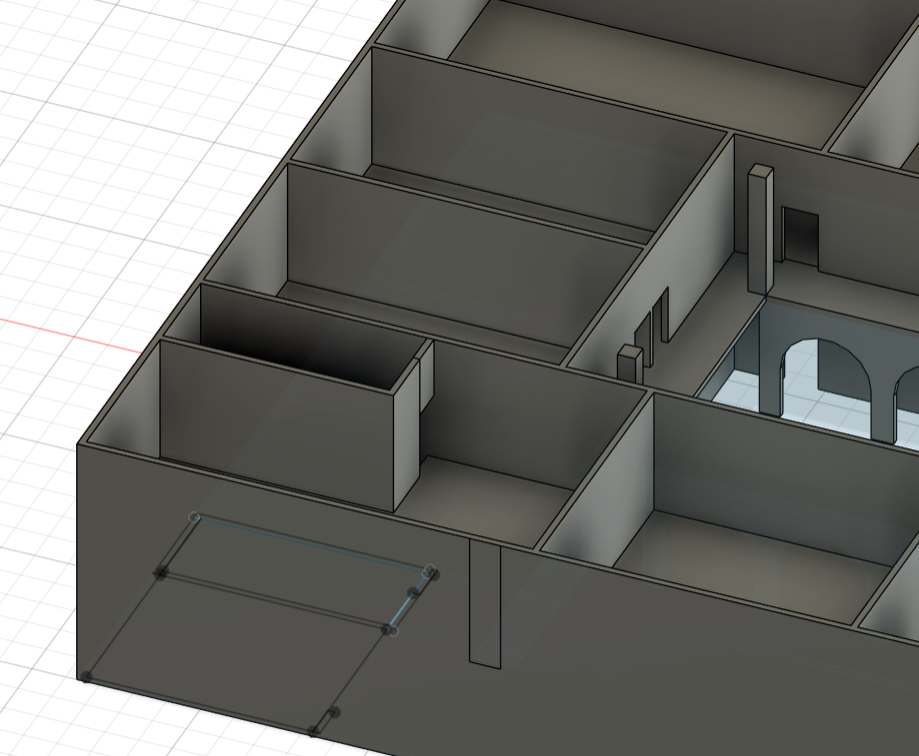
Task: Click the red origin axis line on the grid
Action: [x=70, y=336]
